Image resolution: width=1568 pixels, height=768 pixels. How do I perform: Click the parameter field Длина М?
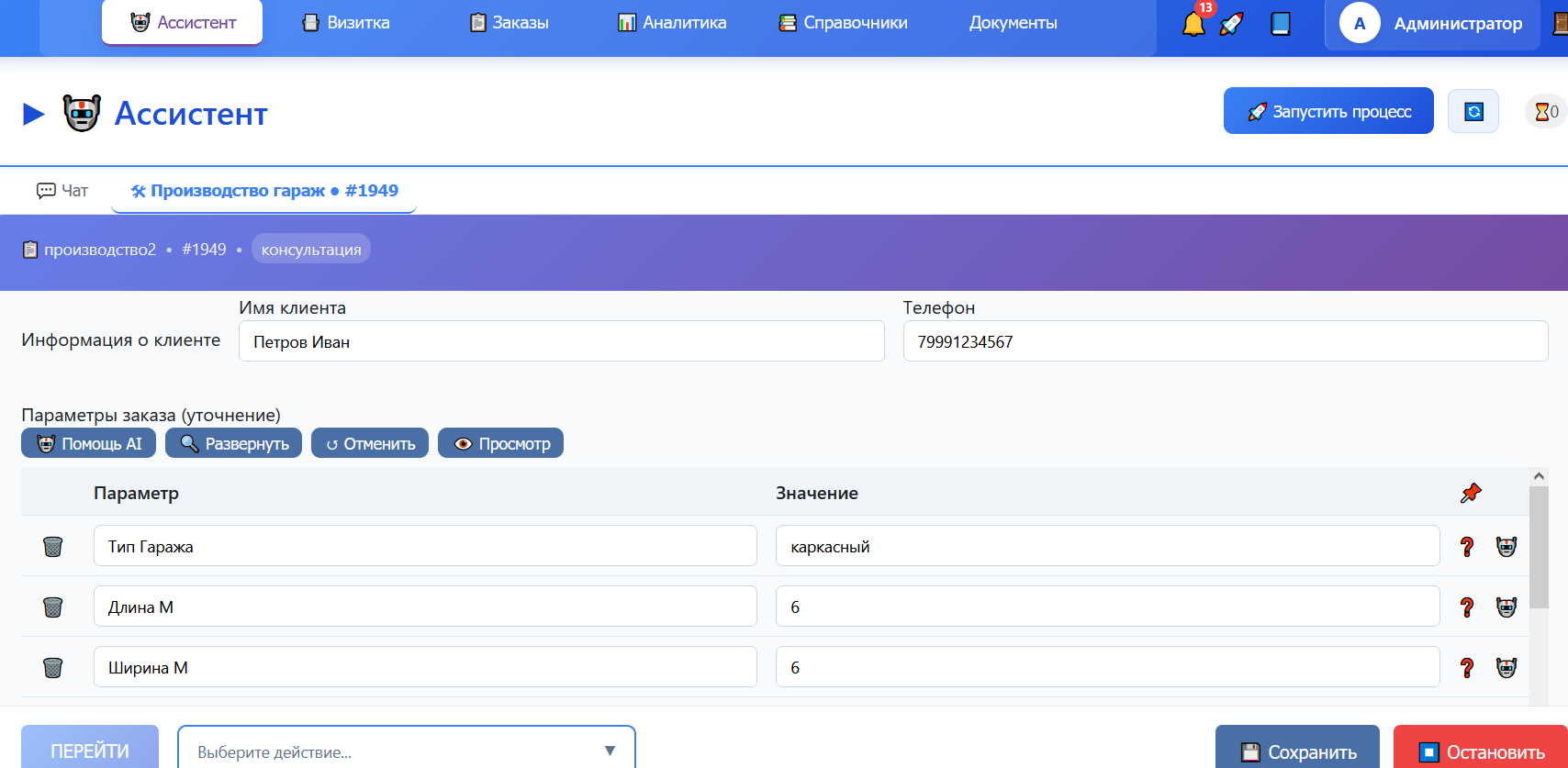425,607
